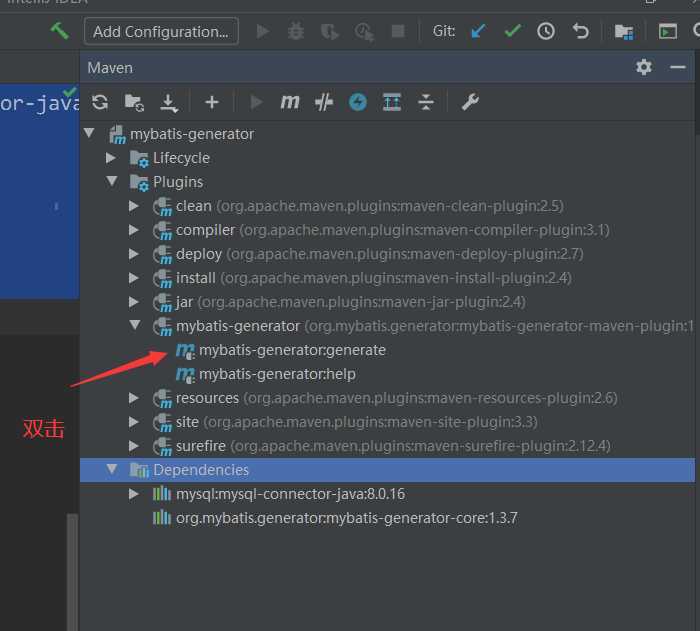Click Git Update Project blue arrow
This screenshot has height=631, width=700.
point(479,31)
